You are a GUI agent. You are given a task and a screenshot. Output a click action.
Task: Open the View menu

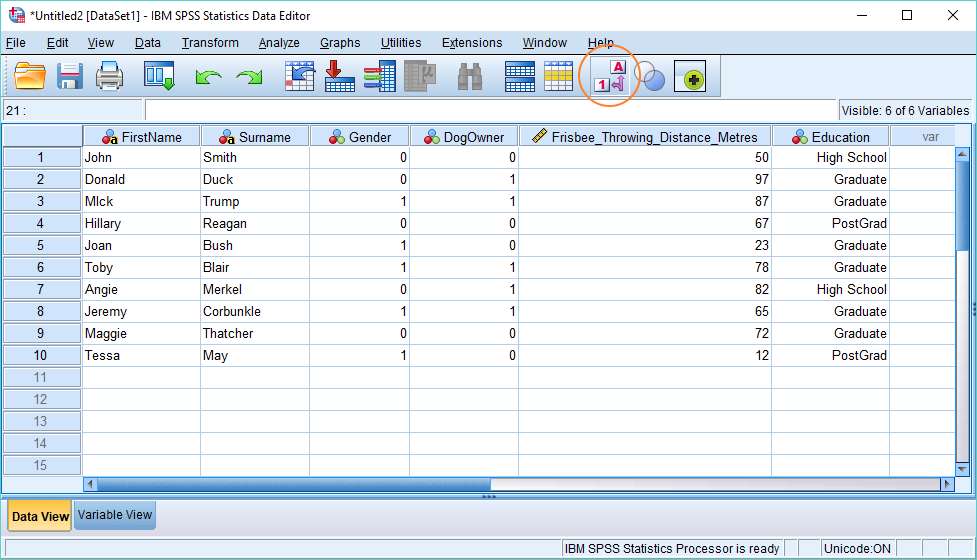(100, 43)
